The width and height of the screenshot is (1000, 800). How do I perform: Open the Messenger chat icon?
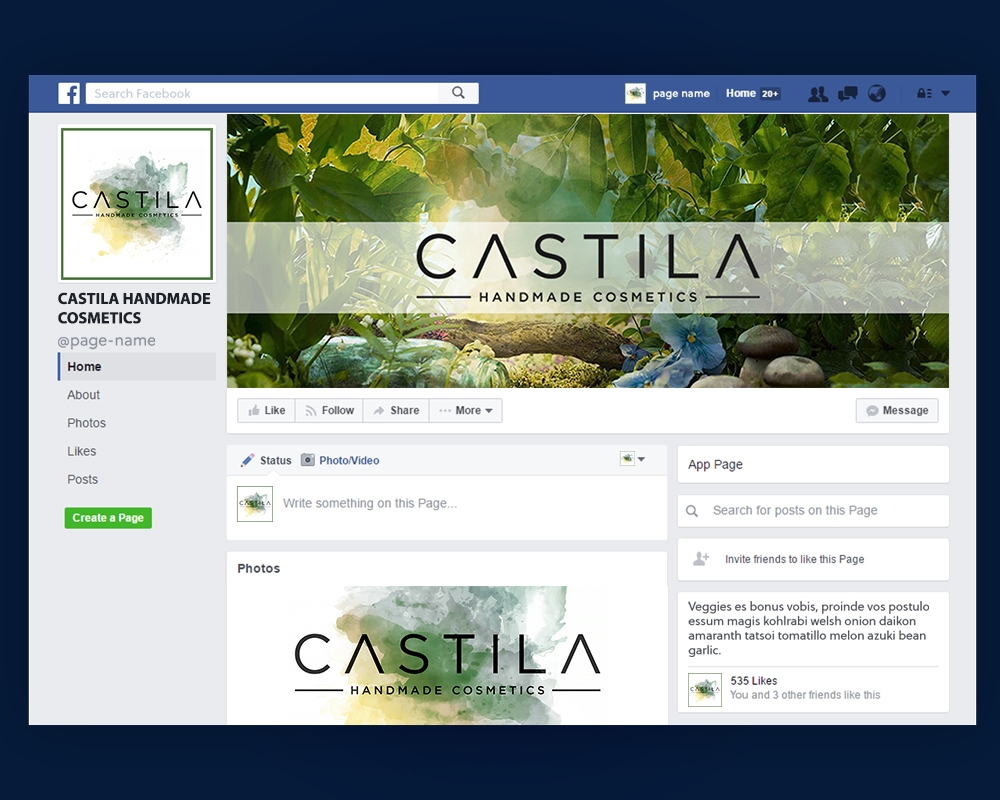pos(848,93)
